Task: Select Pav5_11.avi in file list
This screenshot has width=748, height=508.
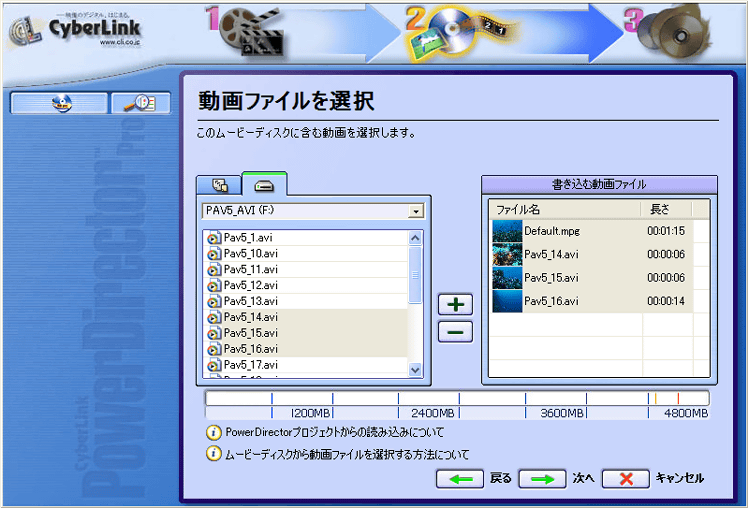Action: tap(305, 270)
